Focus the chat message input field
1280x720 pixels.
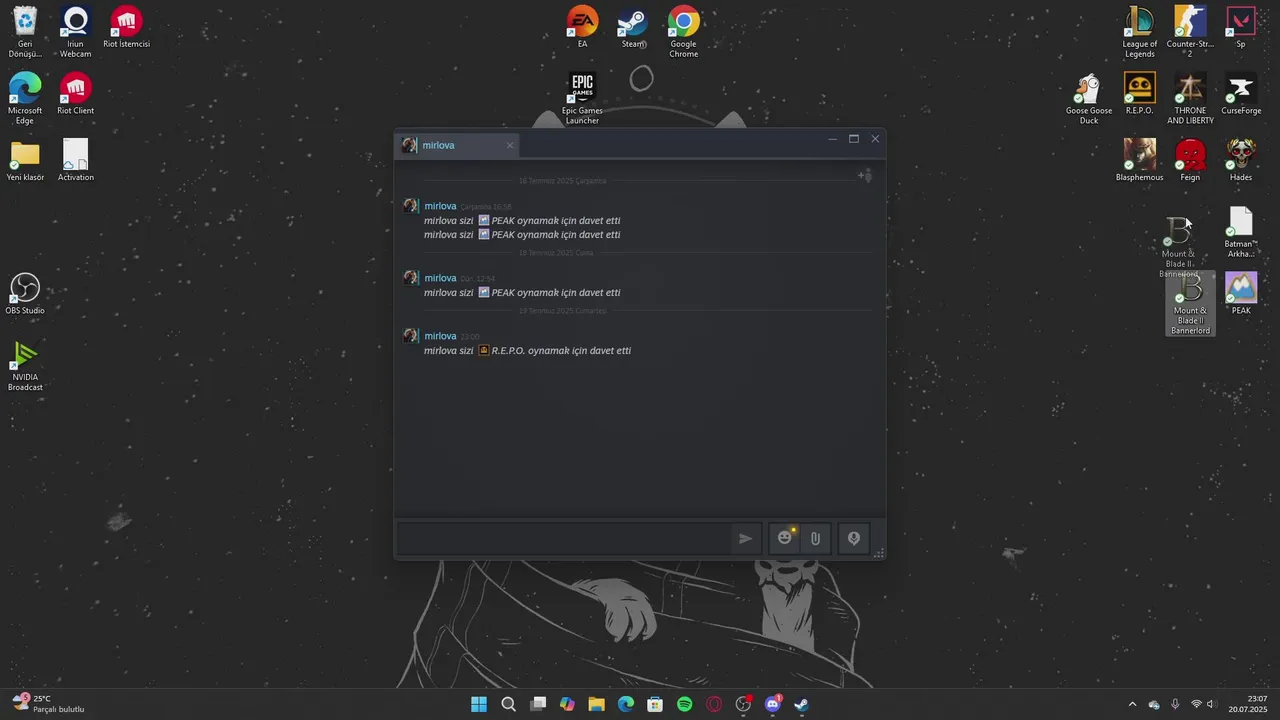pos(565,538)
